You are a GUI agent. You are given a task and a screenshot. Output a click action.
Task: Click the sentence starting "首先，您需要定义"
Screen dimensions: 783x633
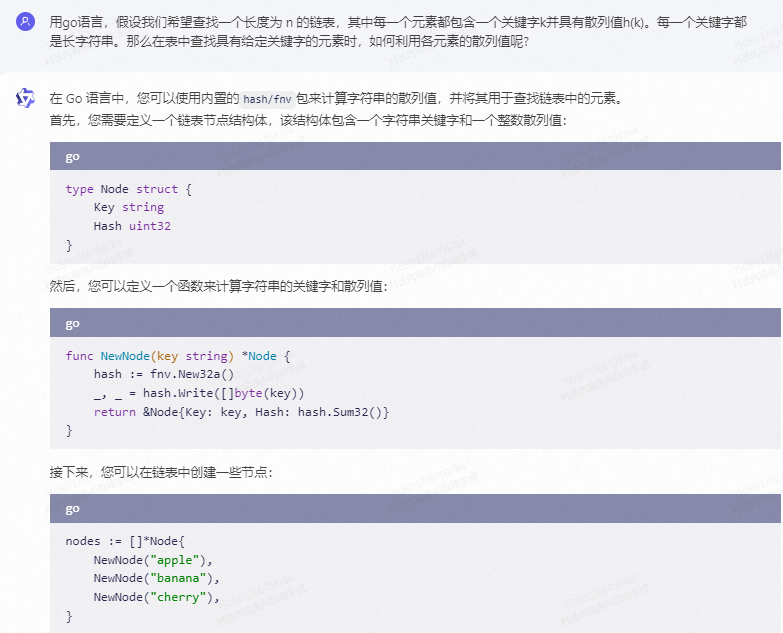click(x=308, y=120)
